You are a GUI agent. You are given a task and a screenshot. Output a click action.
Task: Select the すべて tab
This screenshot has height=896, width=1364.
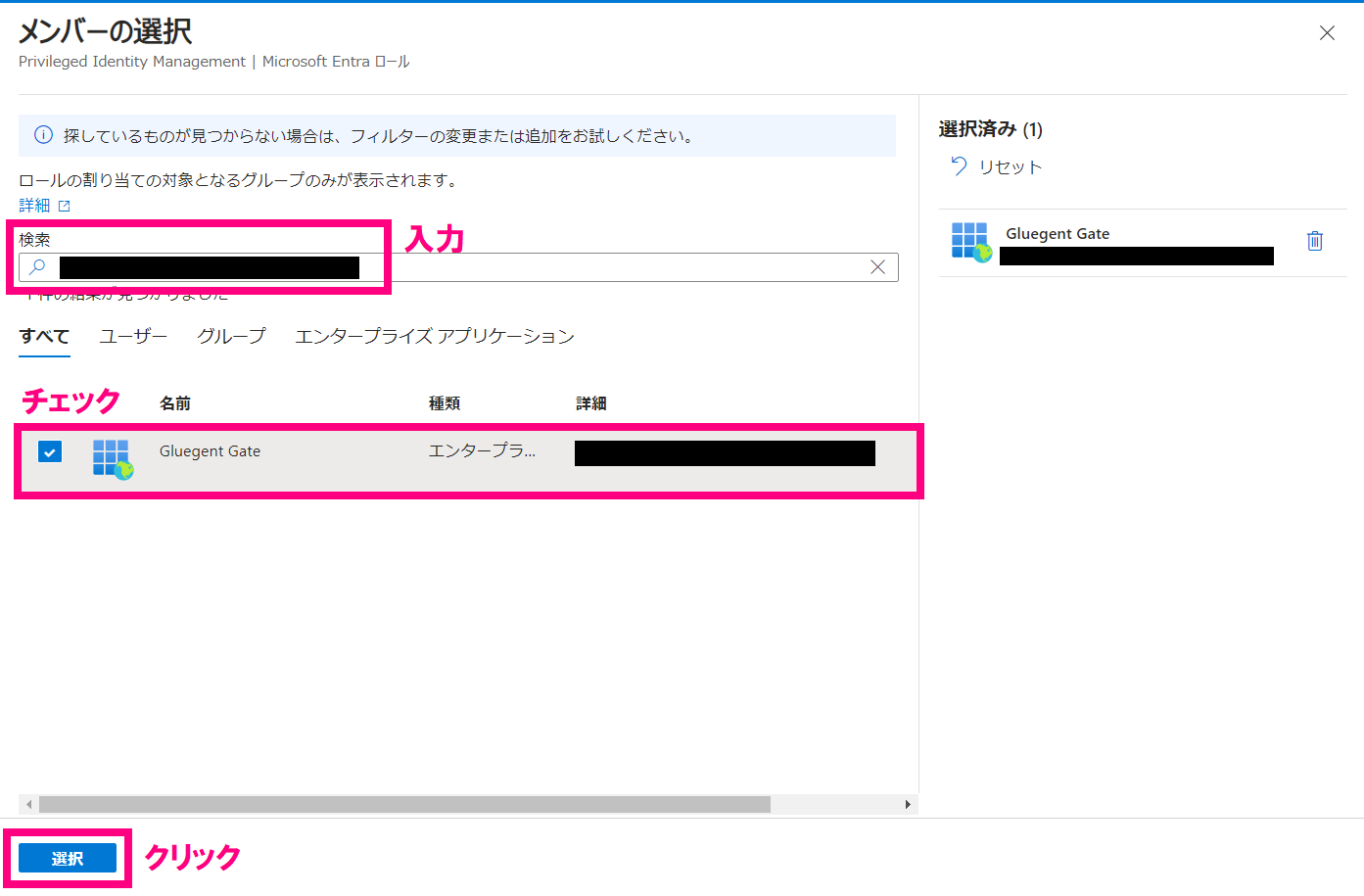(x=43, y=336)
